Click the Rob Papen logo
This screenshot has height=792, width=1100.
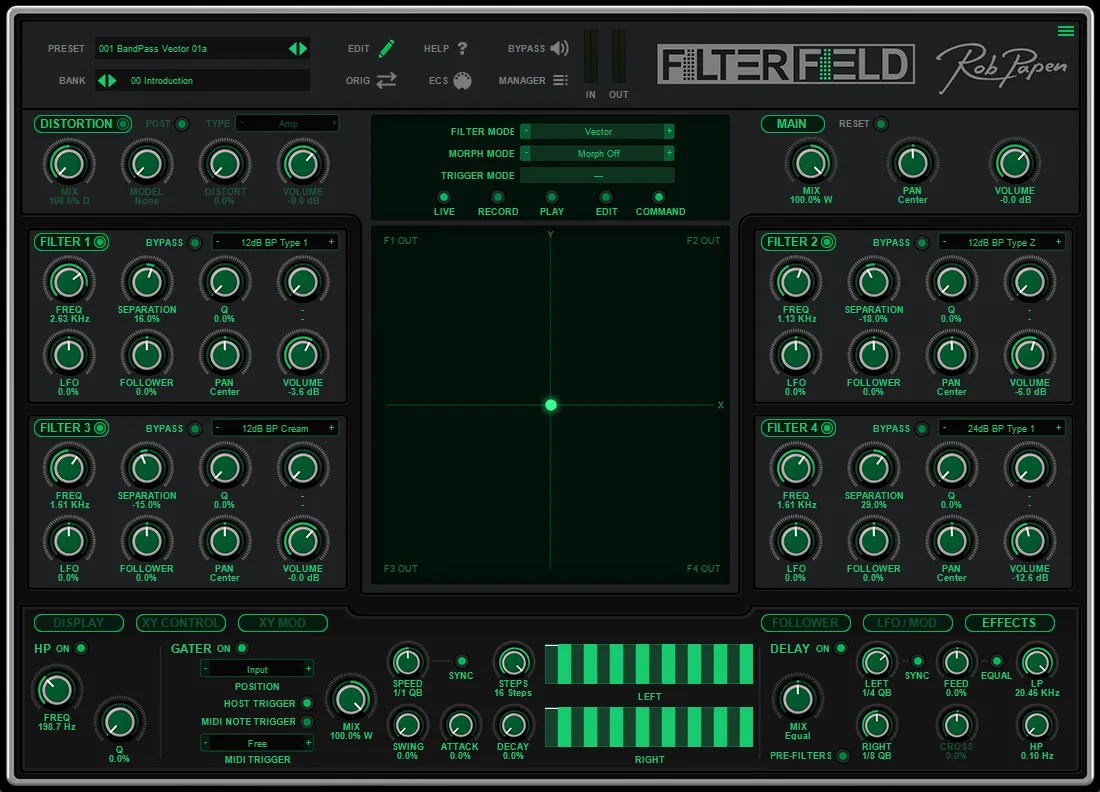coord(1002,67)
